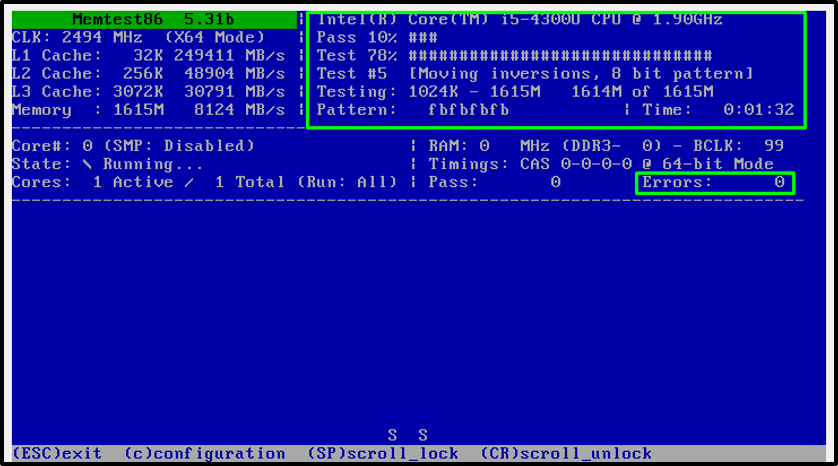Screen dimensions: 838x466
Task: Click the L2 Cache 256K row
Action: [x=149, y=74]
